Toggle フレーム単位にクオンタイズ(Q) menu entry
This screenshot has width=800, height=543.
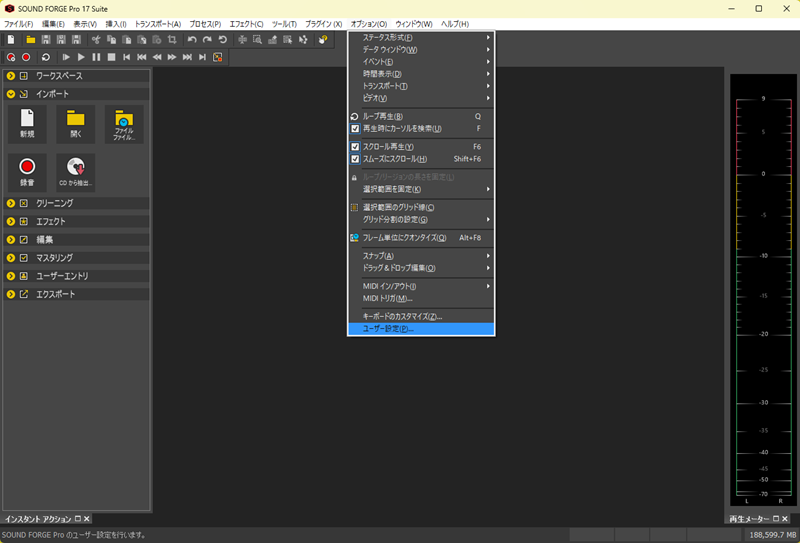[x=421, y=238]
